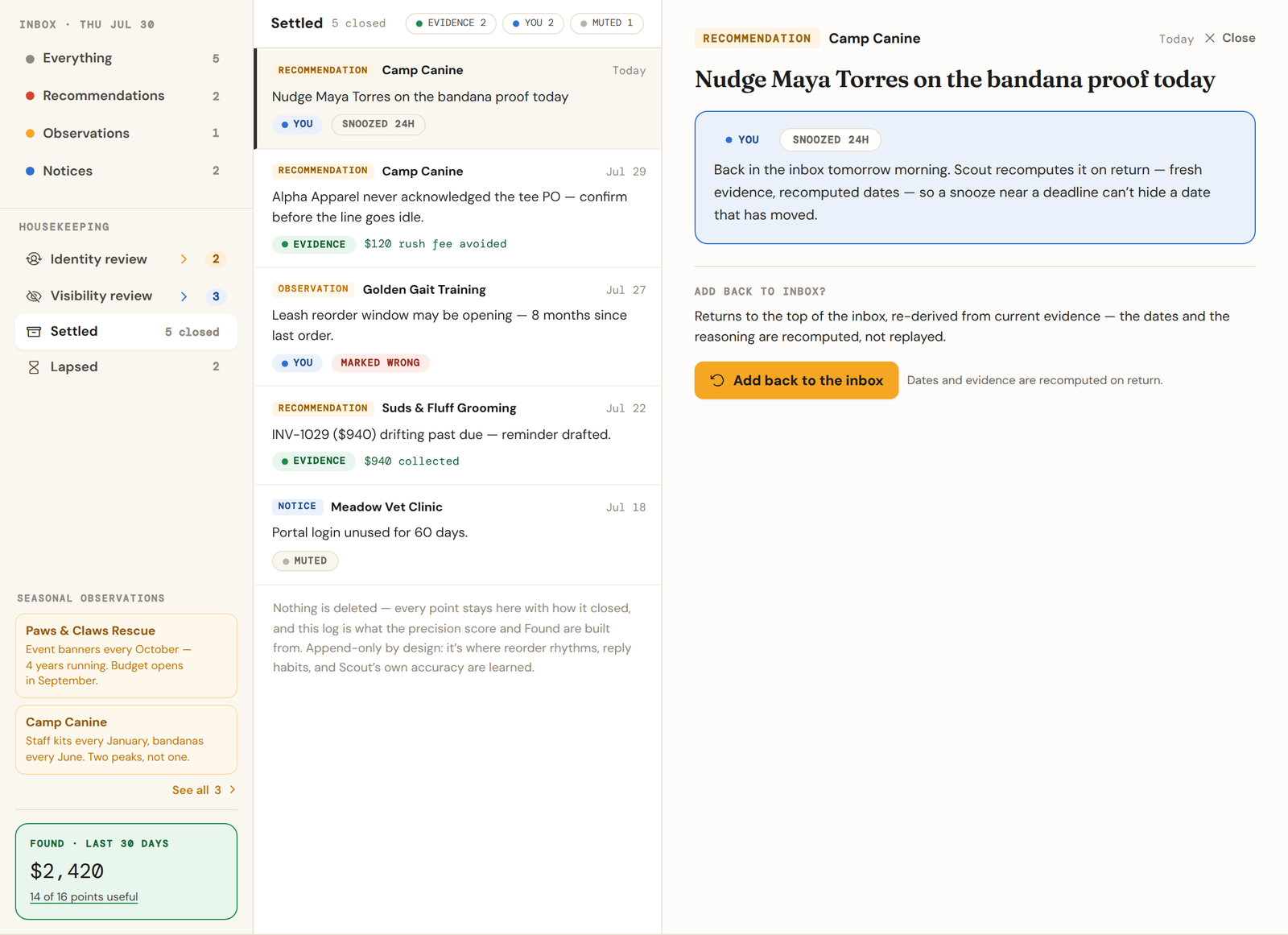Toggle the EVIDENCE 2 filter chip
Viewport: 1288px width, 935px height.
(x=451, y=23)
